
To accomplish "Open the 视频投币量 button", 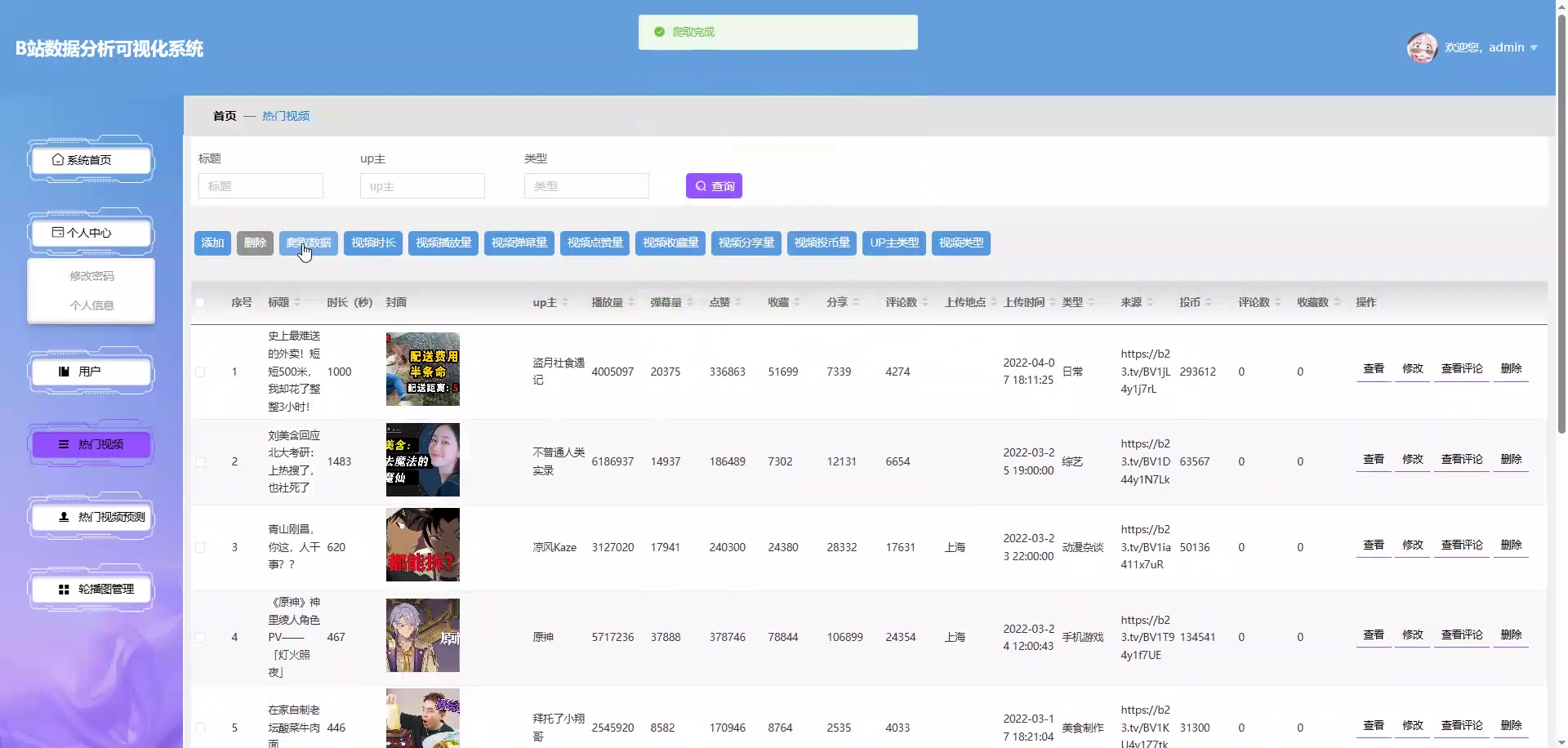I will (822, 243).
